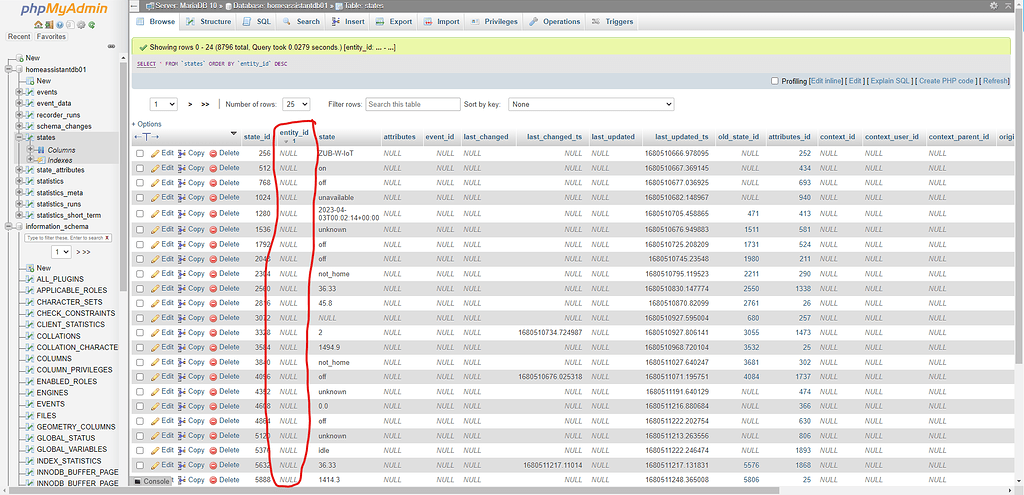Click the Copy icon for state_id 512
The height and width of the screenshot is (495, 1024).
183,168
